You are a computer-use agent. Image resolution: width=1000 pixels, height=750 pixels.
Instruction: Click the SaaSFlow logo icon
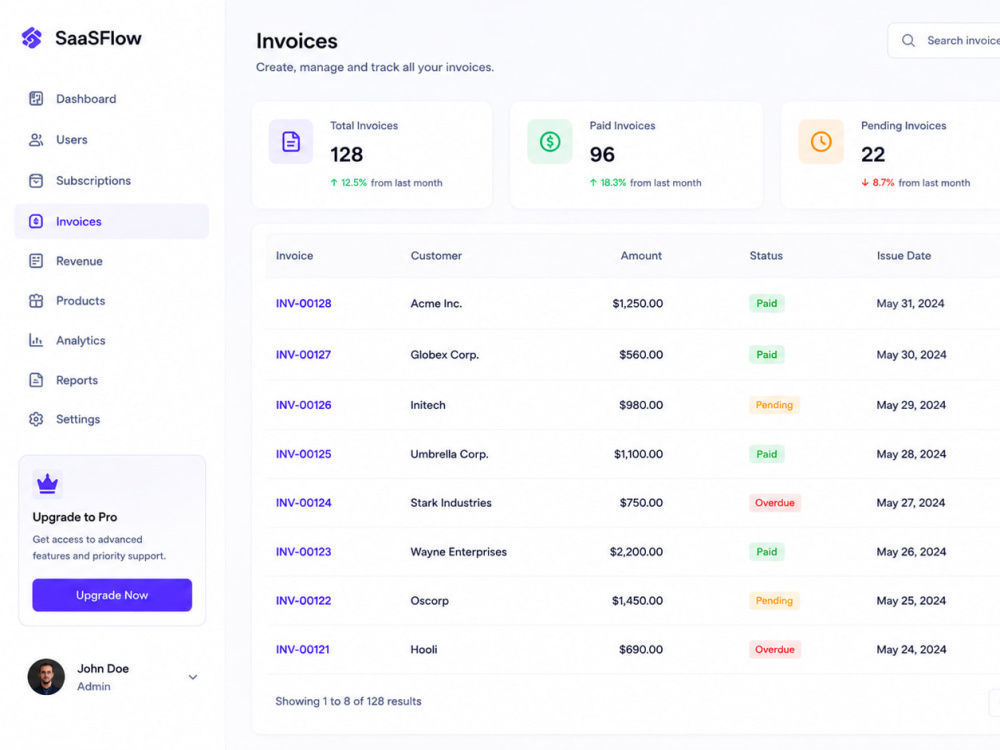pos(31,38)
